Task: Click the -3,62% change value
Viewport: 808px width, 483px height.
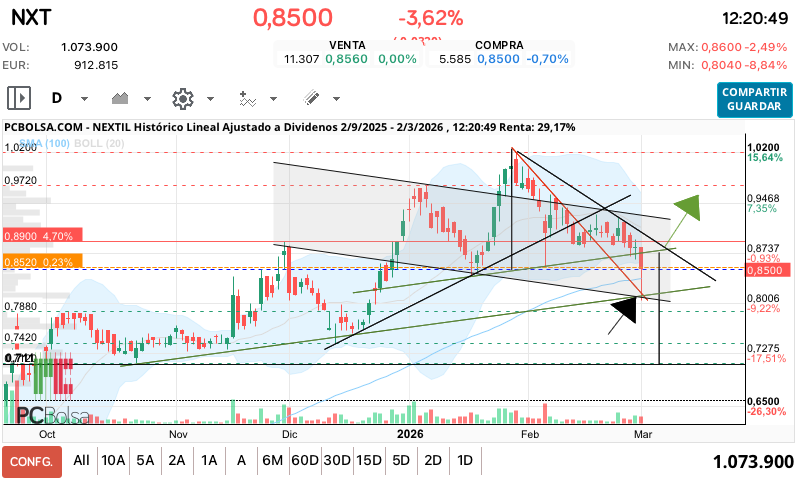Action: (x=431, y=19)
